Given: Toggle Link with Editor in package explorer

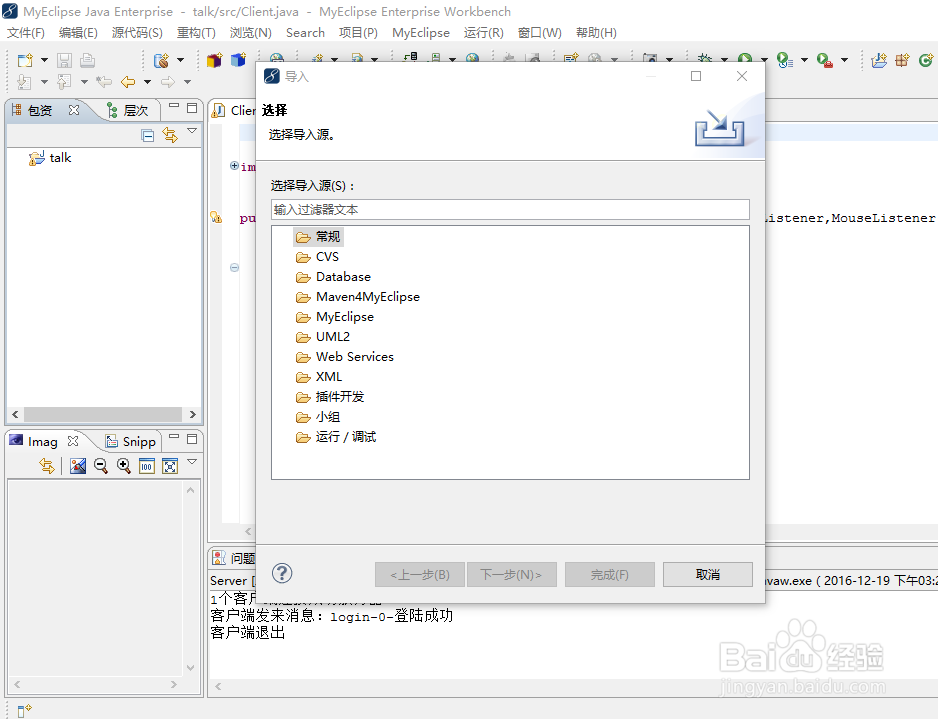Looking at the screenshot, I should [170, 136].
